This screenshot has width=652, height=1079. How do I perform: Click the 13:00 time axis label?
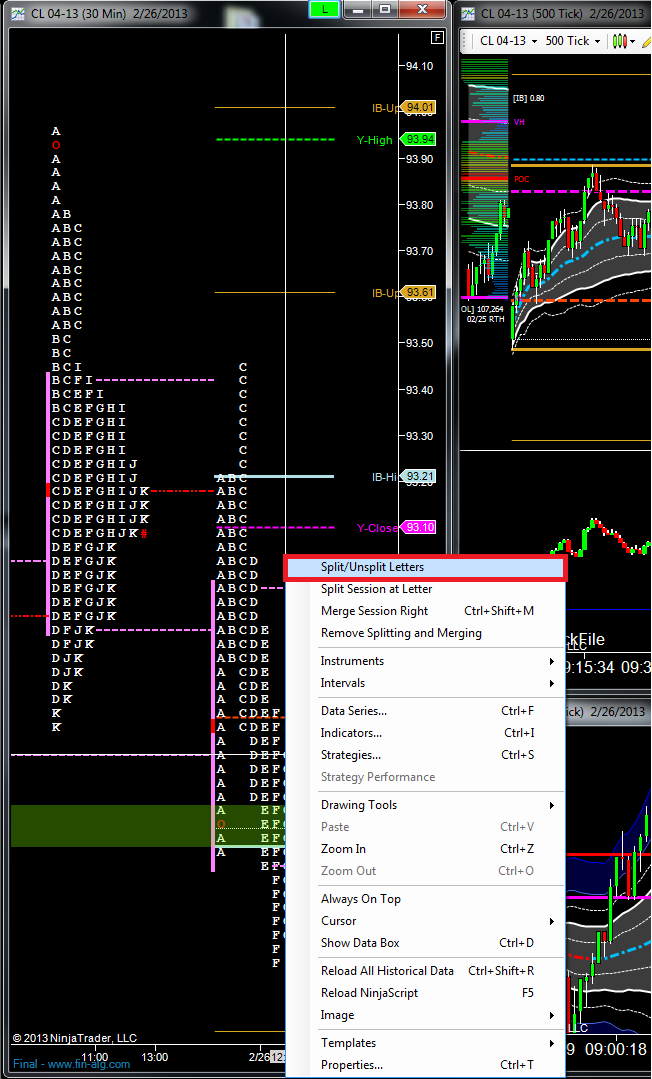pyautogui.click(x=155, y=1056)
